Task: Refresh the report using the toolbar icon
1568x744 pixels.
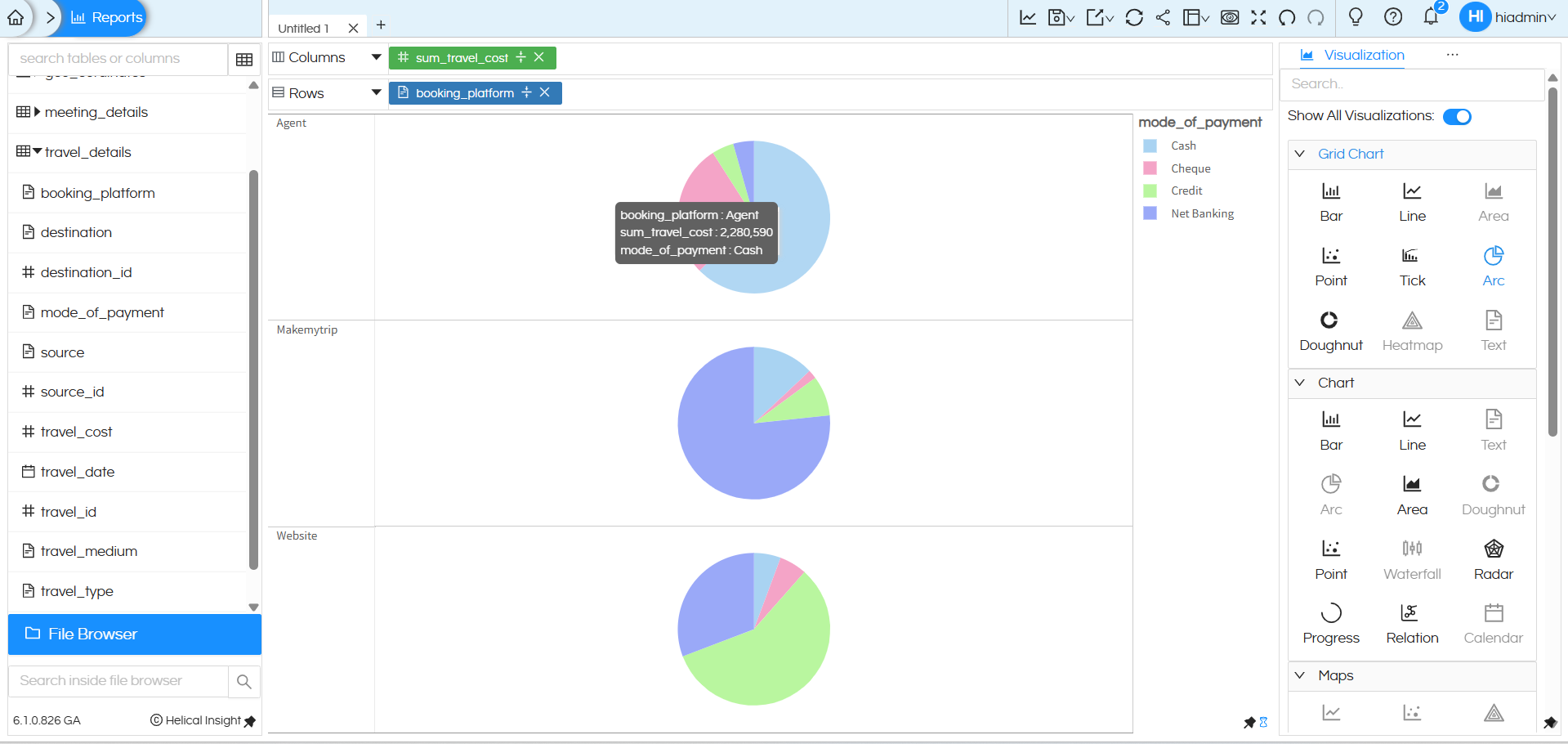Action: (x=1134, y=17)
